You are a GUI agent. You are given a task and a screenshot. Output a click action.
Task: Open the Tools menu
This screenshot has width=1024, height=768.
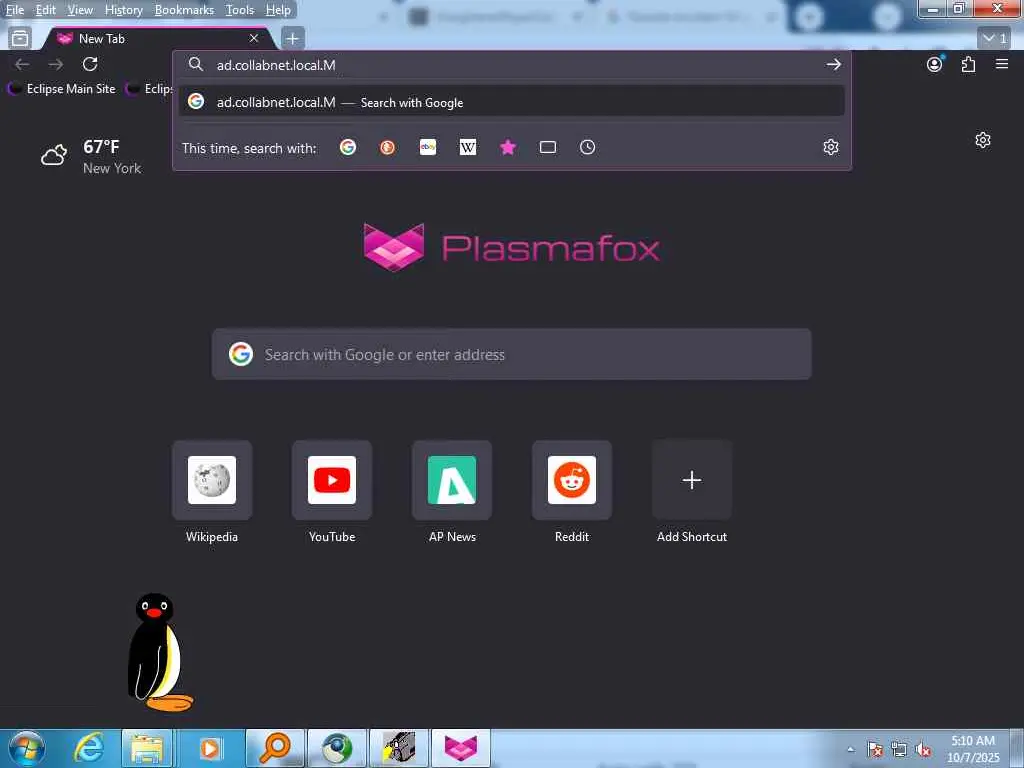click(240, 10)
